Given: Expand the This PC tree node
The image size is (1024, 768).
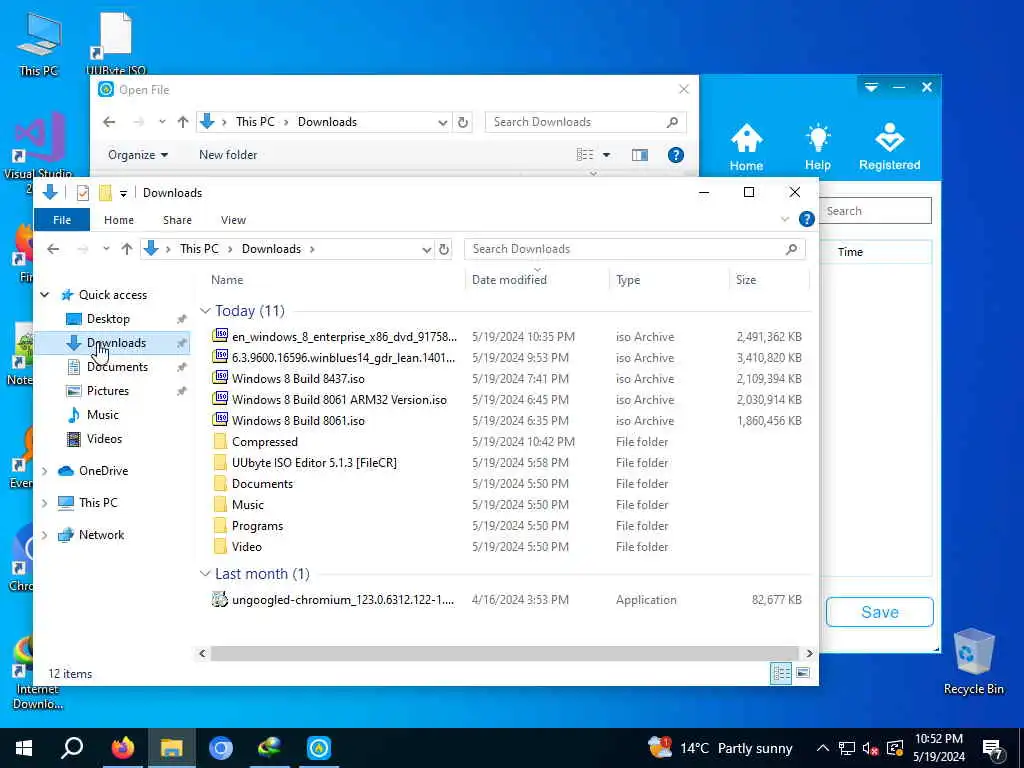Looking at the screenshot, I should 44,503.
